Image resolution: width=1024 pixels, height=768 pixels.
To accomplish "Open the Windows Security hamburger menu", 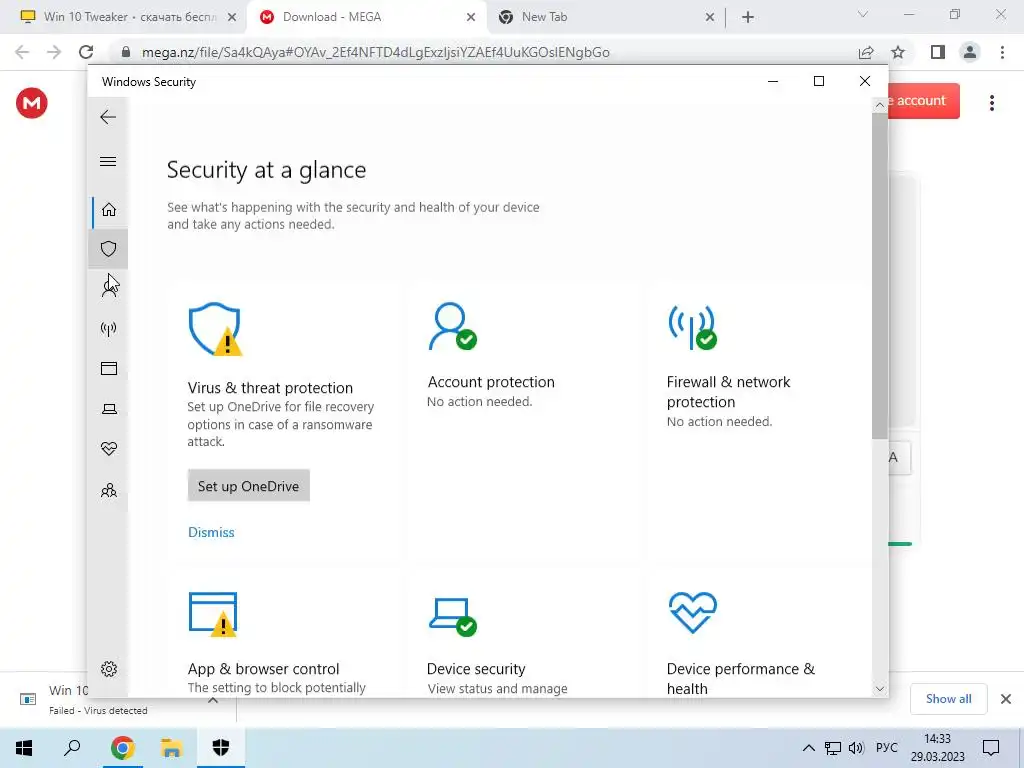I will [108, 161].
